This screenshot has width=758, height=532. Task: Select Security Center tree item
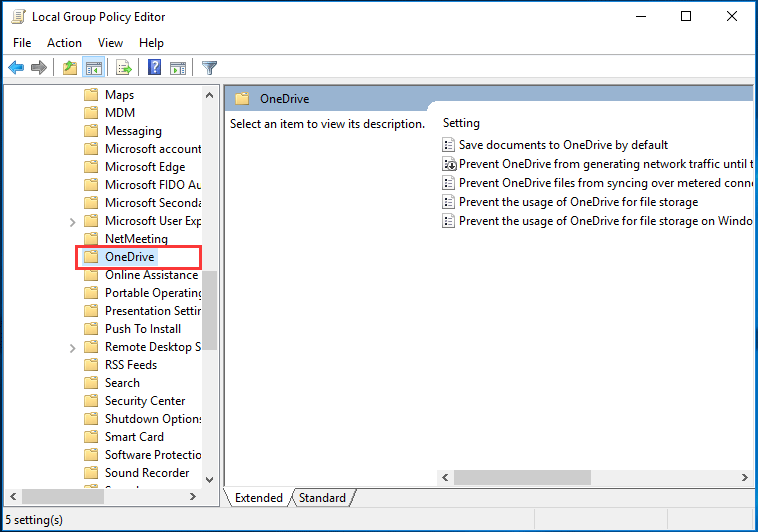pos(145,401)
